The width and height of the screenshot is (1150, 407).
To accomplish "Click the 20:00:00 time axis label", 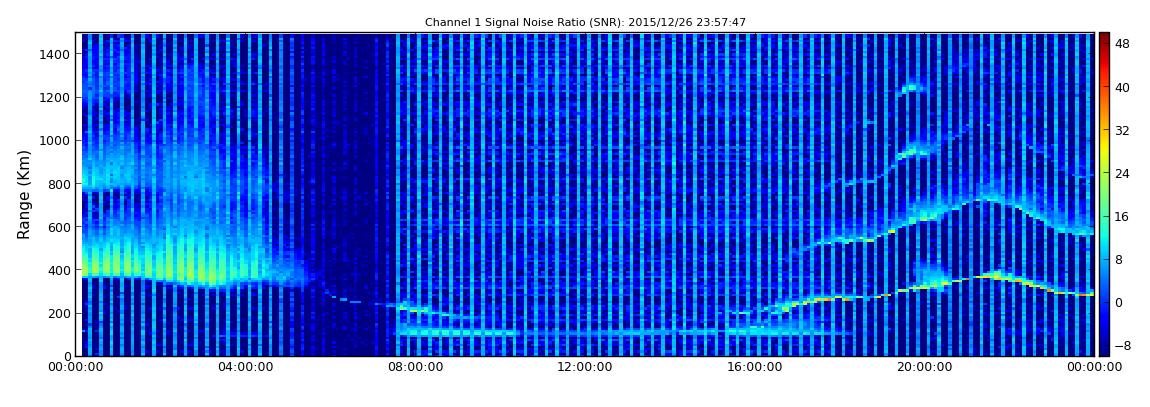I will pyautogui.click(x=924, y=367).
